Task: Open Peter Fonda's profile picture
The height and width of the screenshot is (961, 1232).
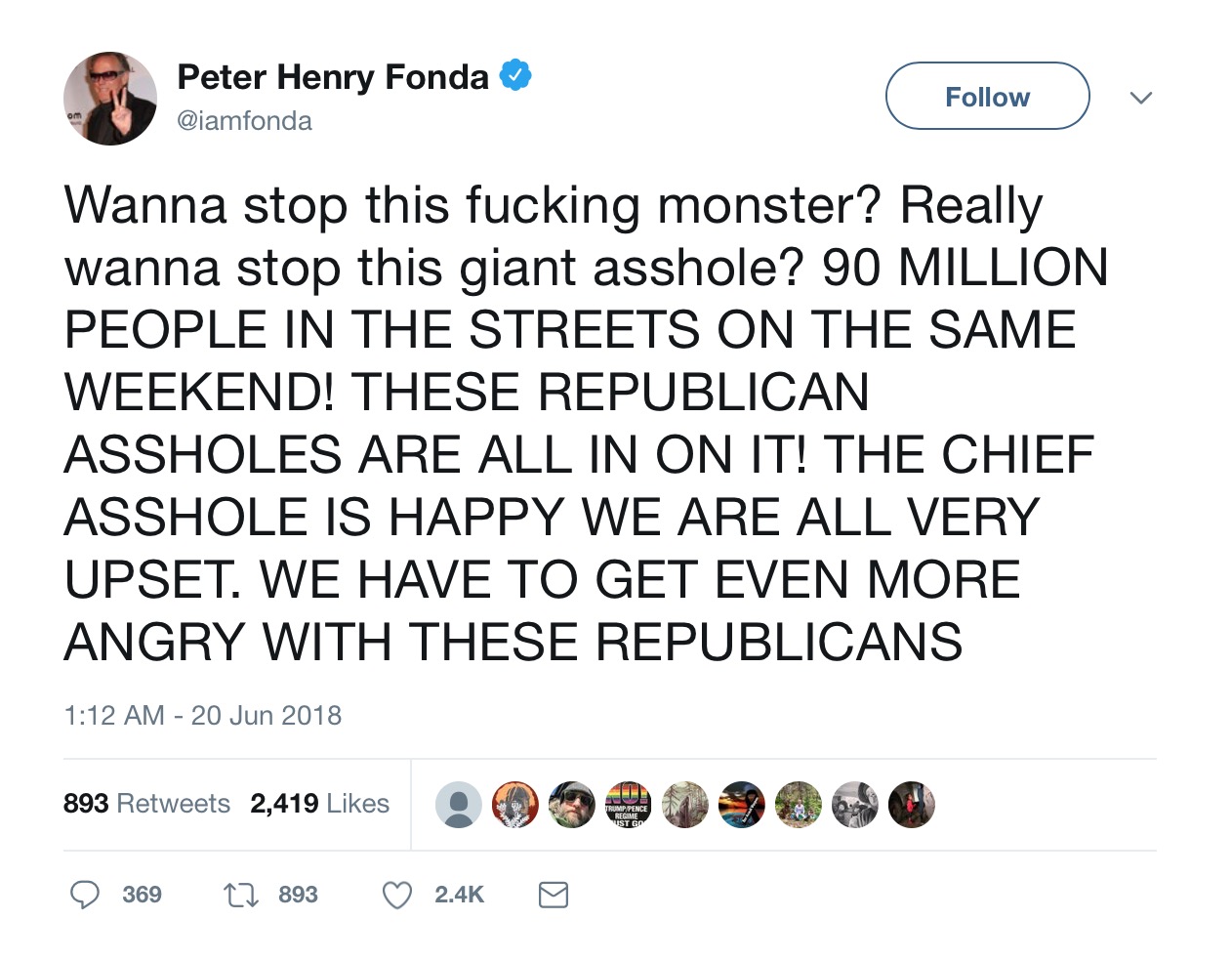Action: 110,99
